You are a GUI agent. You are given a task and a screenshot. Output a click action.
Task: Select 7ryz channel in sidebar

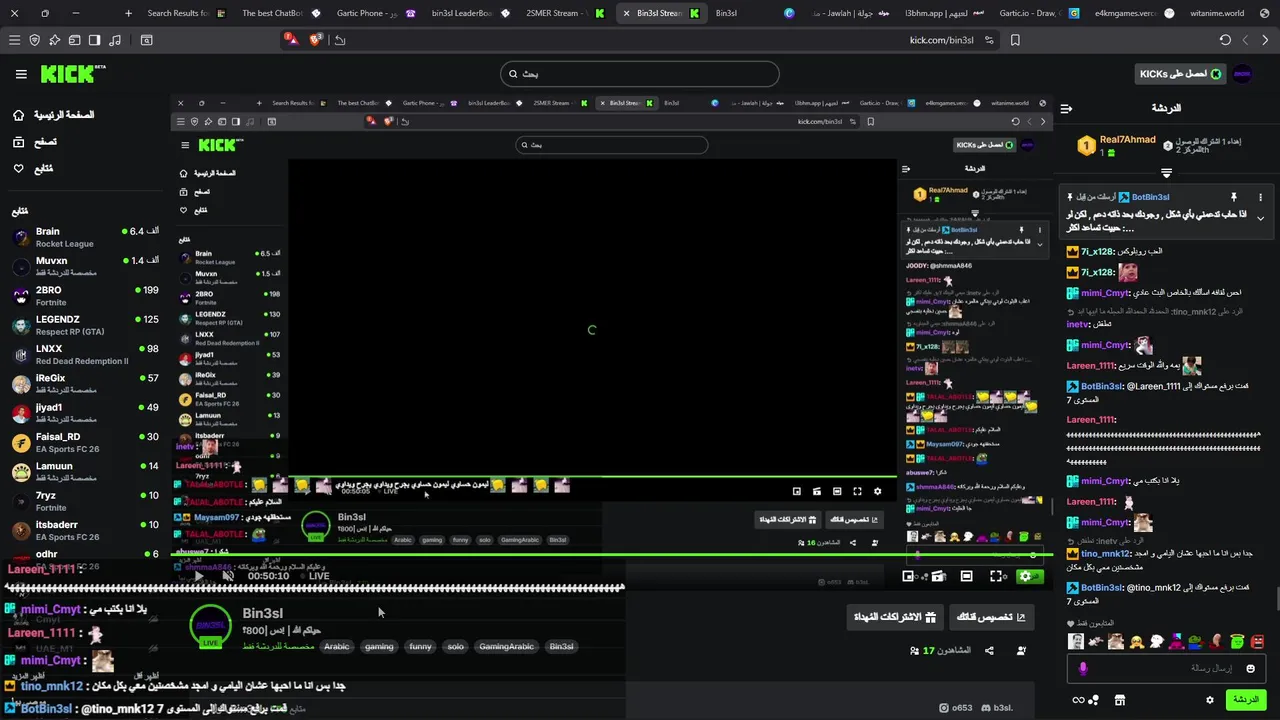[x=85, y=500]
